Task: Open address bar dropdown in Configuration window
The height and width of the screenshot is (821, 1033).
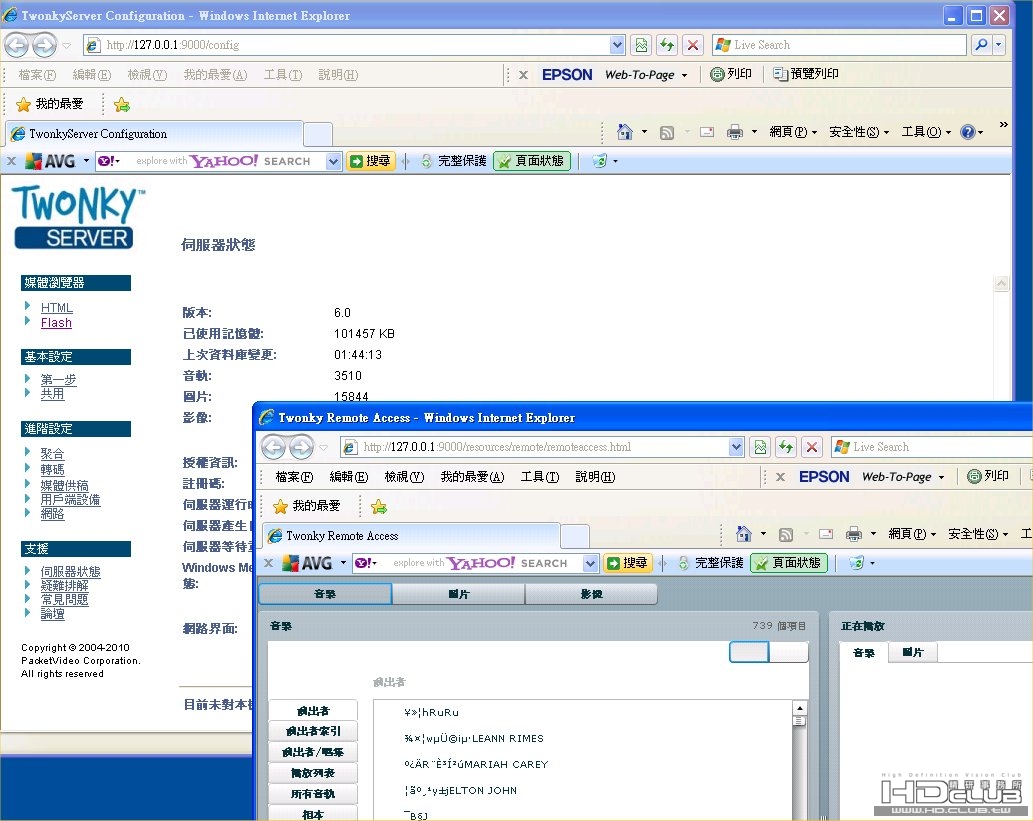Action: 617,45
